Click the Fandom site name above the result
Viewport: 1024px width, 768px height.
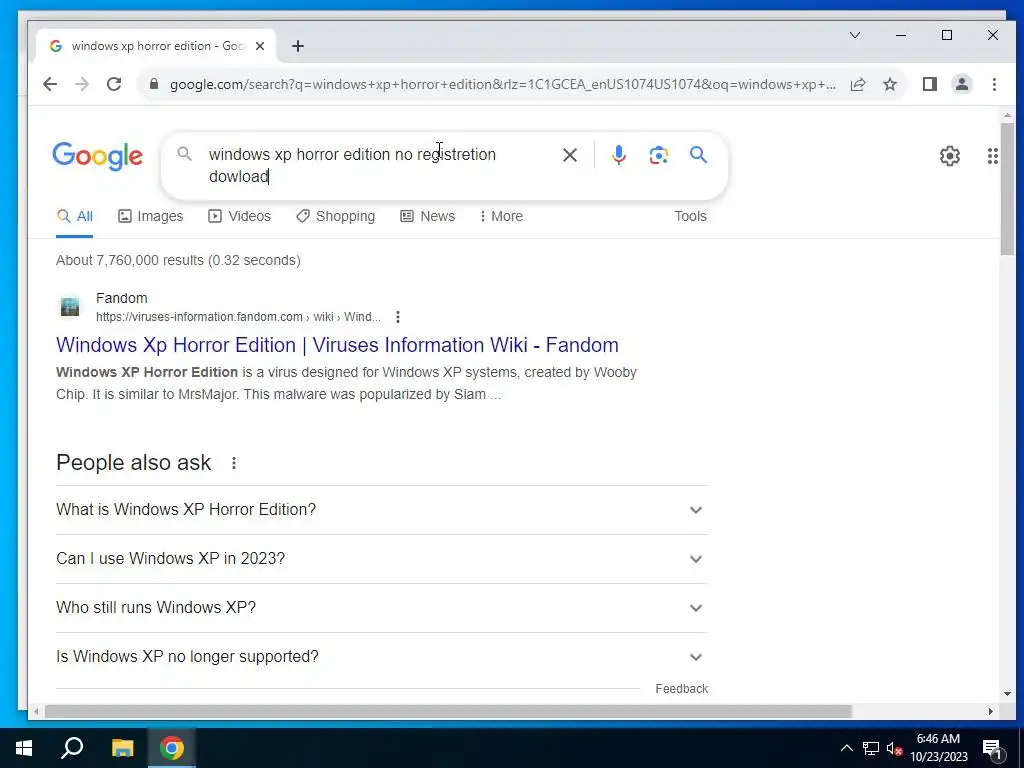pos(121,298)
